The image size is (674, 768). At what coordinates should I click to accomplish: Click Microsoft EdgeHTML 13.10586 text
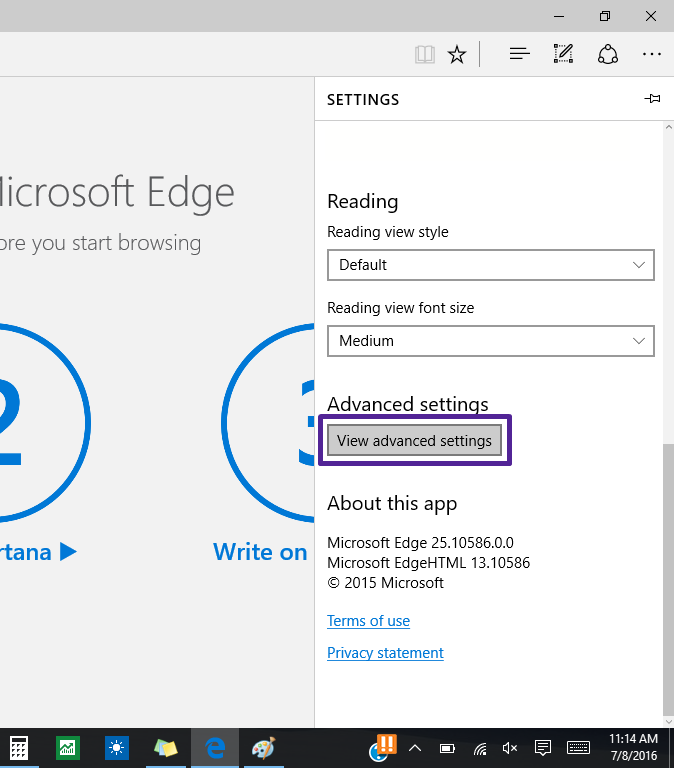tap(429, 563)
